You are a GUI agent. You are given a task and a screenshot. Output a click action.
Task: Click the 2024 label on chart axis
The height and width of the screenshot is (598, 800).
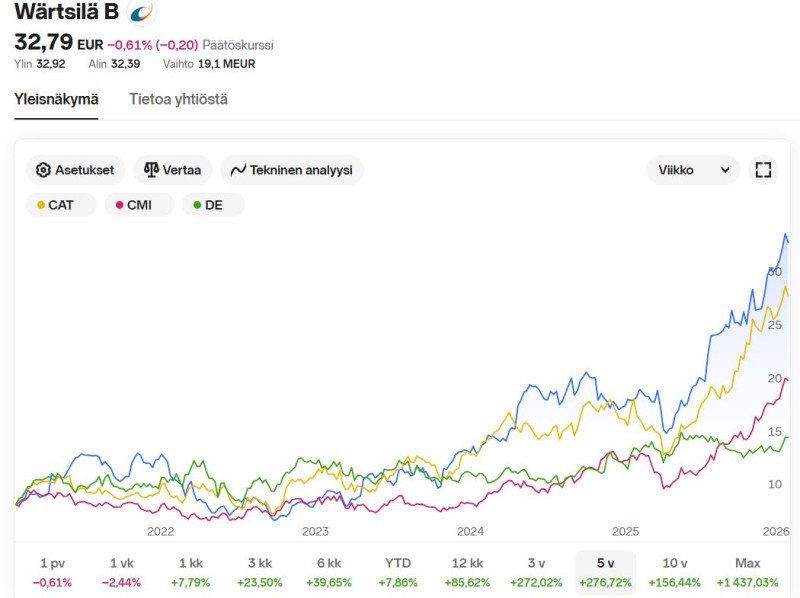(x=470, y=531)
